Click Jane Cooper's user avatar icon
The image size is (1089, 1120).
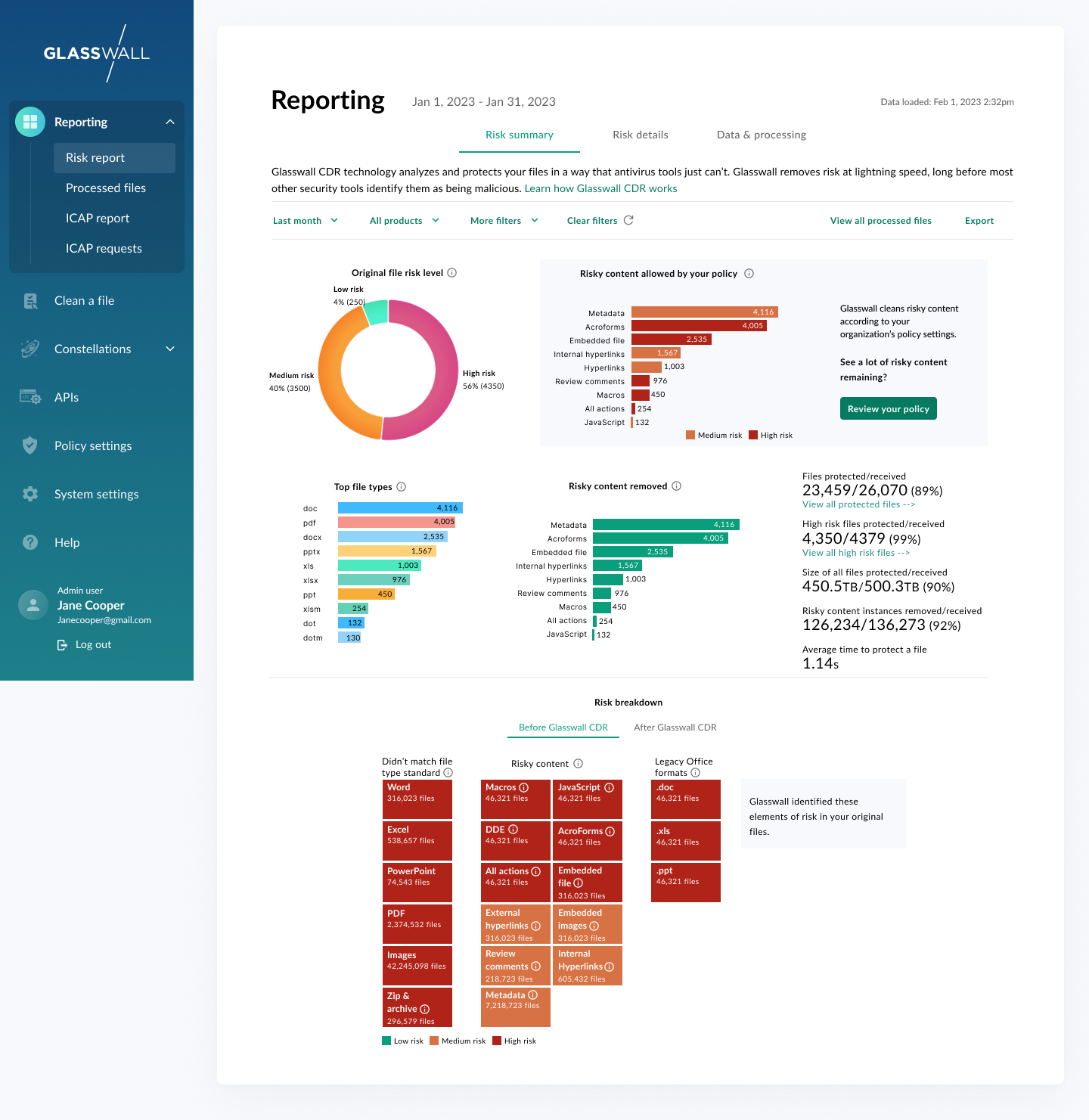[x=33, y=605]
